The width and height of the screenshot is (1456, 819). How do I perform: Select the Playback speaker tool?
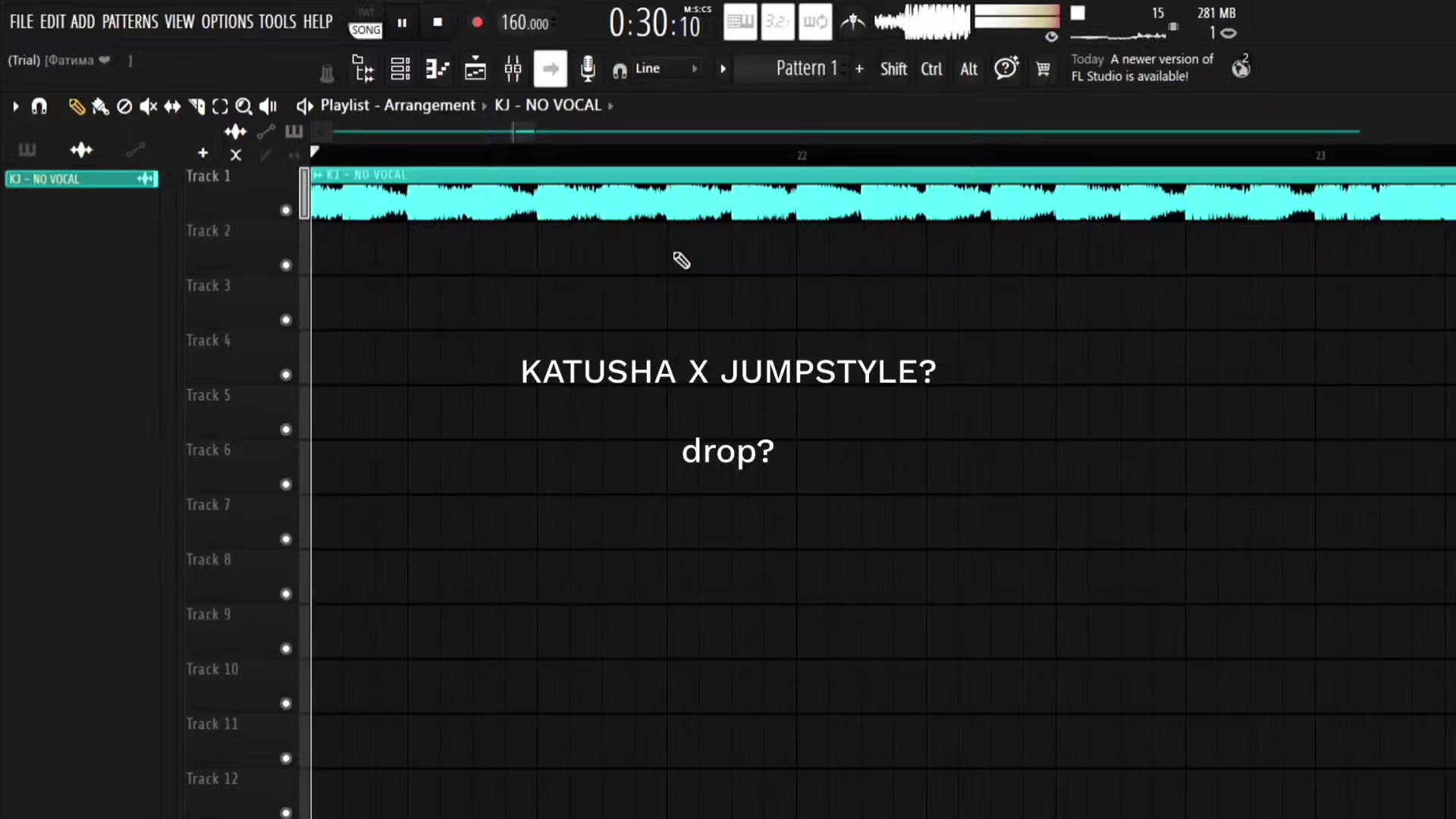[268, 106]
